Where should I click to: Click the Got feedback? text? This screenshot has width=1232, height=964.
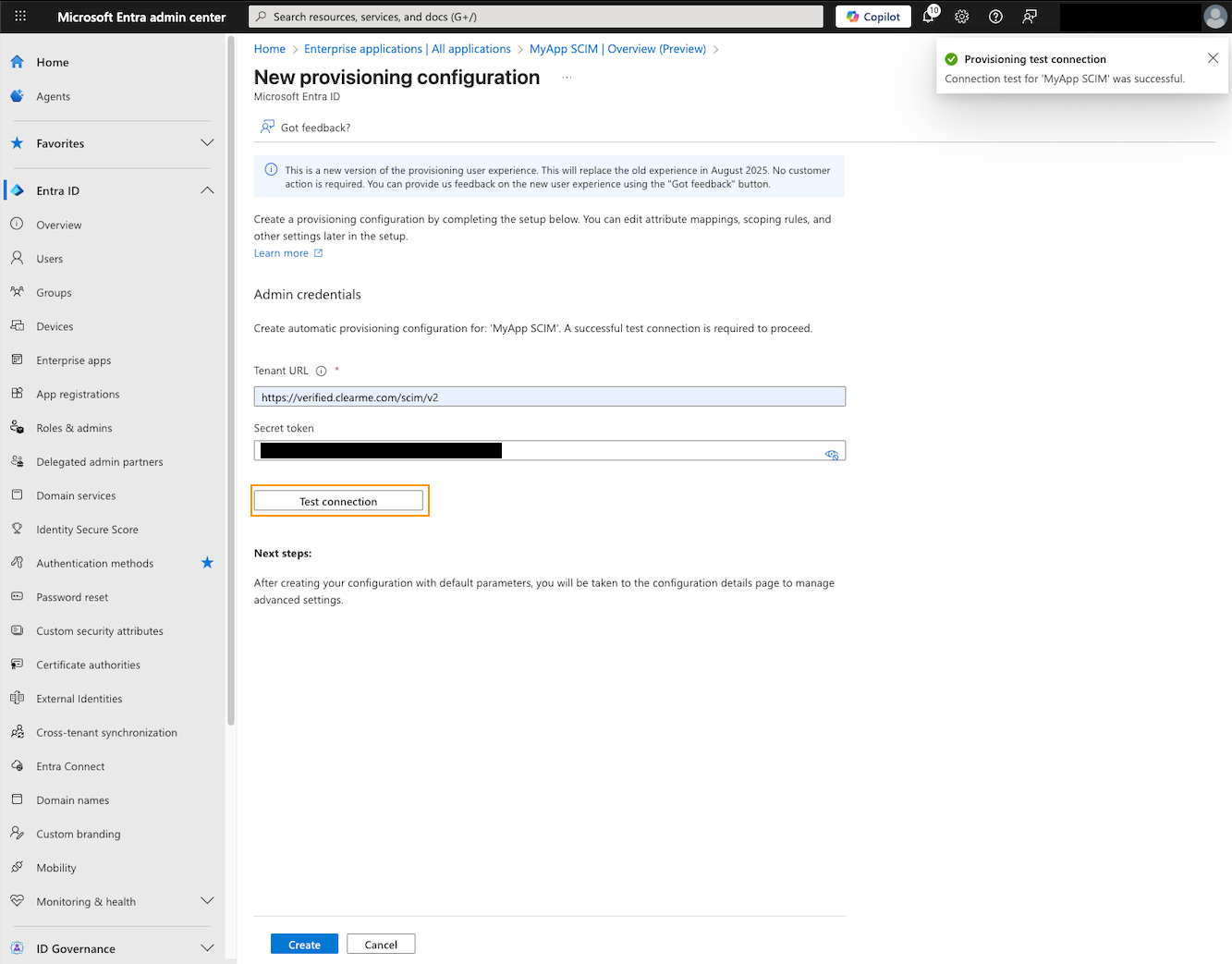coord(316,128)
